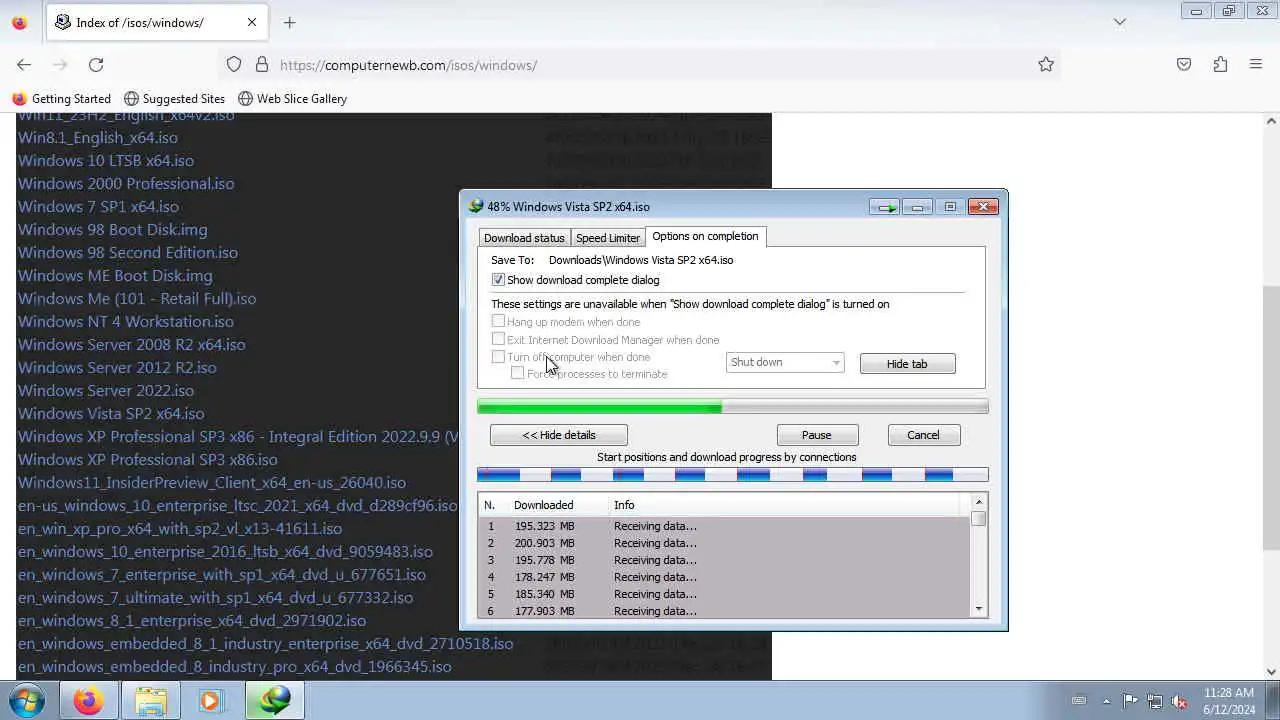This screenshot has height=720, width=1280.
Task: Open Firefox from the taskbar
Action: [x=88, y=701]
